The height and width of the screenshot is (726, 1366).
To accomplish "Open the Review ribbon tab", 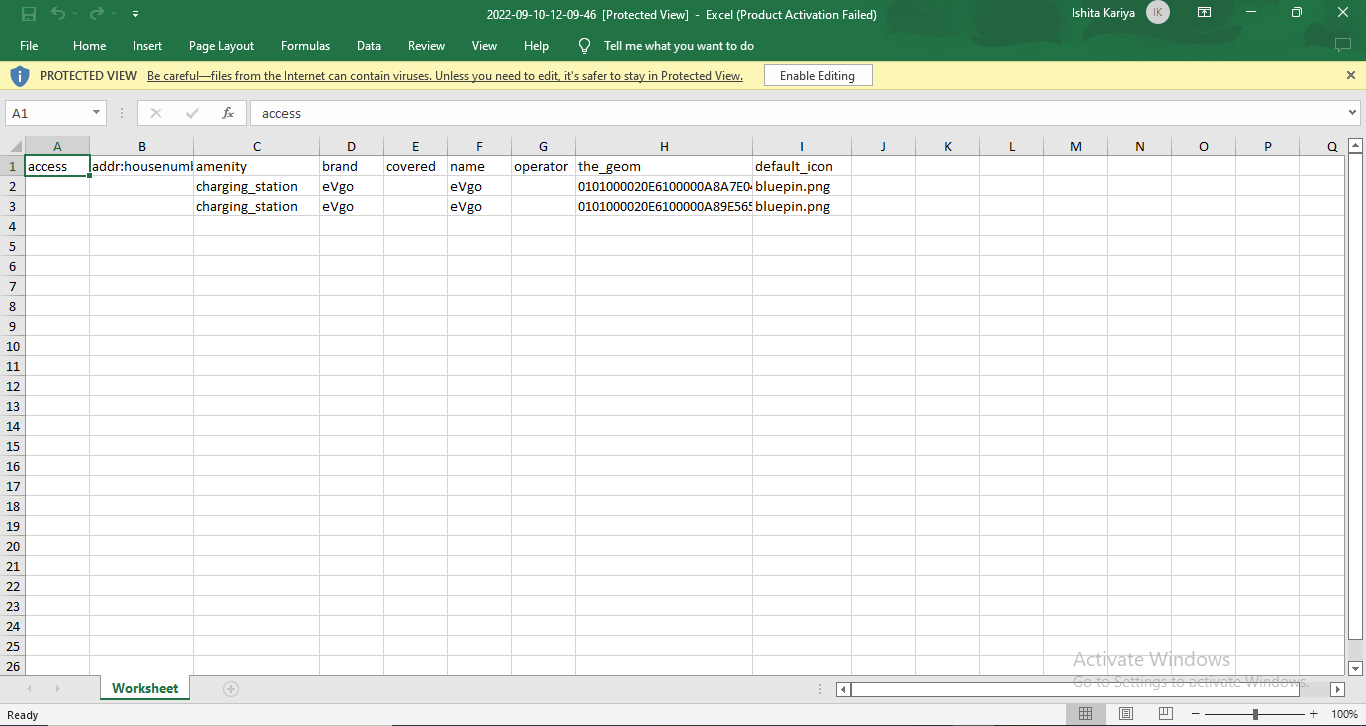I will pos(426,46).
